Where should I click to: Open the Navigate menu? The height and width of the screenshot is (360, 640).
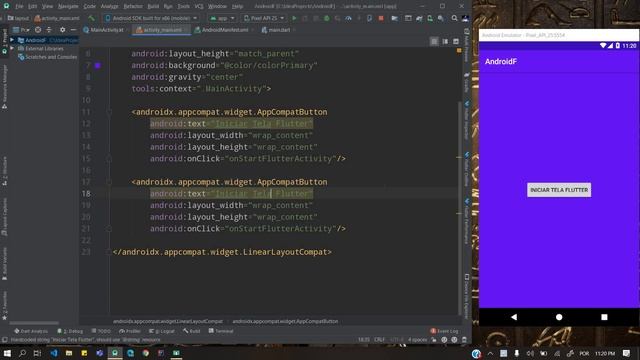[x=68, y=6]
